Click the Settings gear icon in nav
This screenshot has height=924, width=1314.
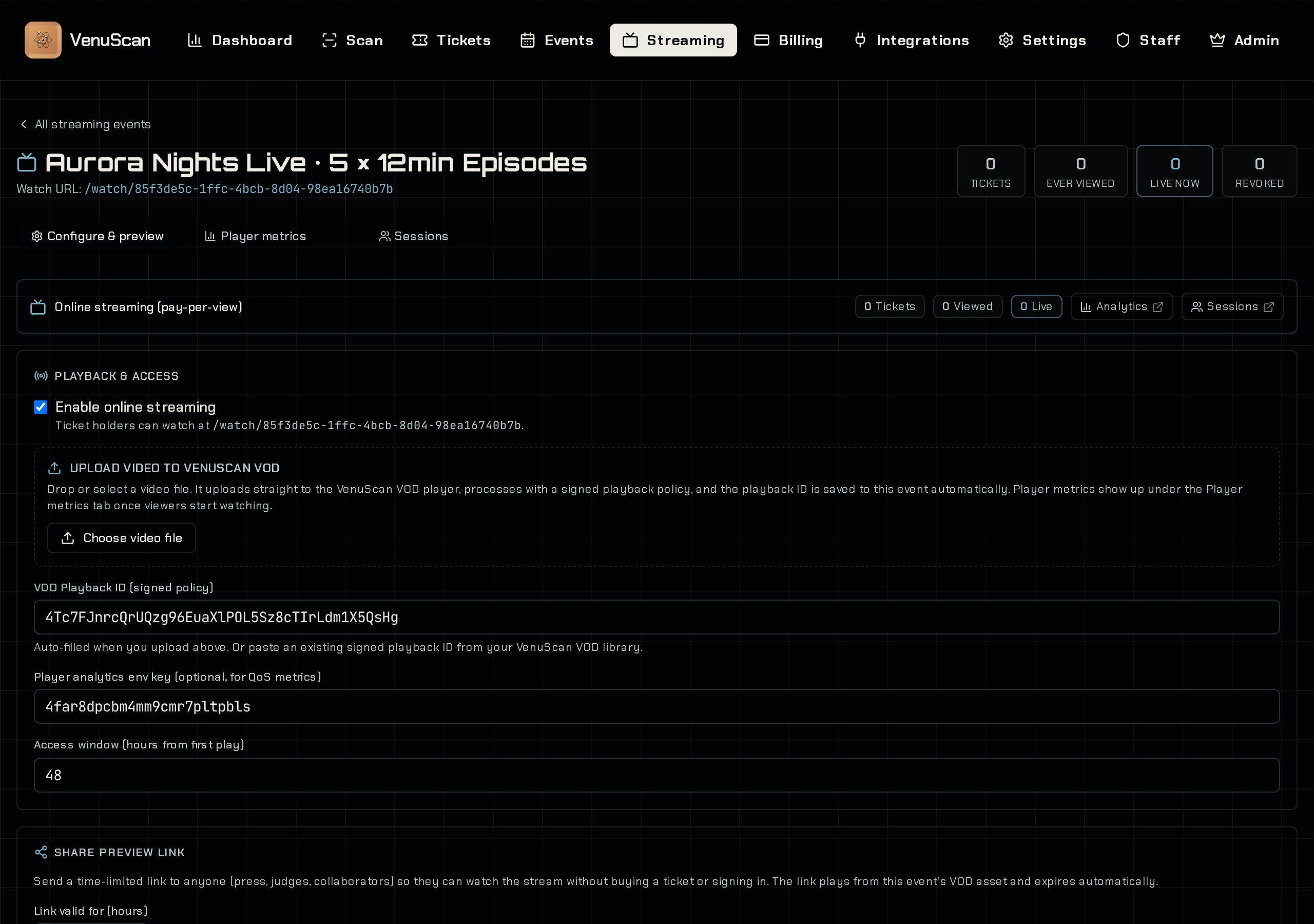click(1006, 40)
